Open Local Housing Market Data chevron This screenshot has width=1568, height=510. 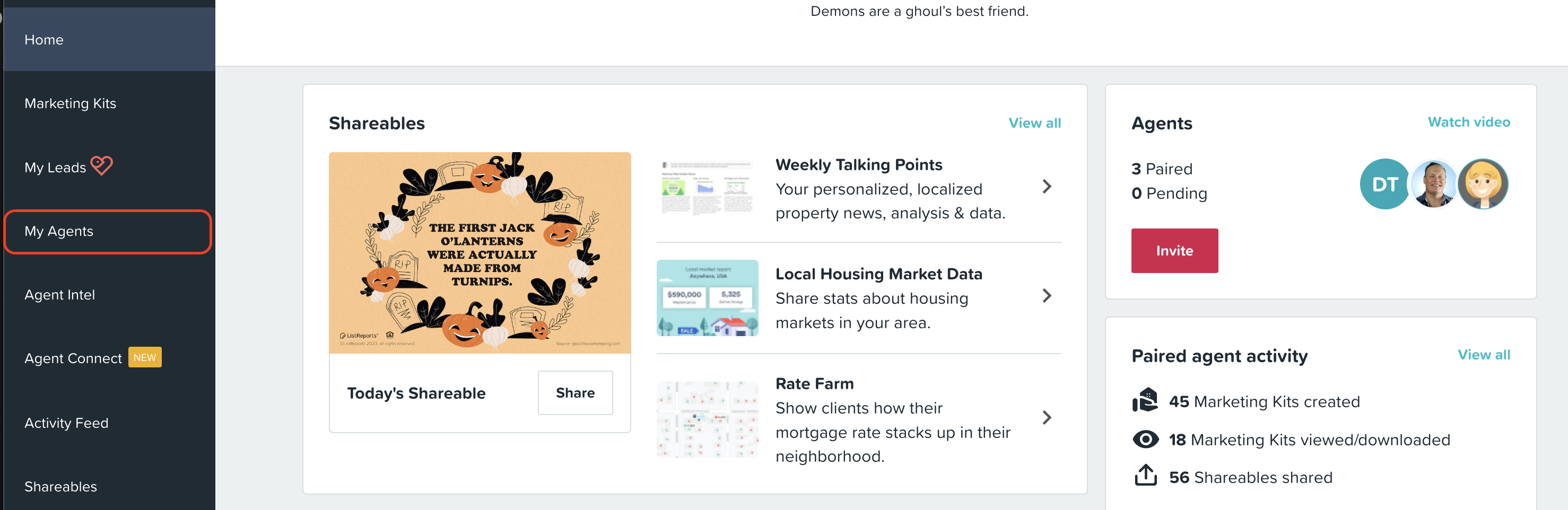[1047, 296]
